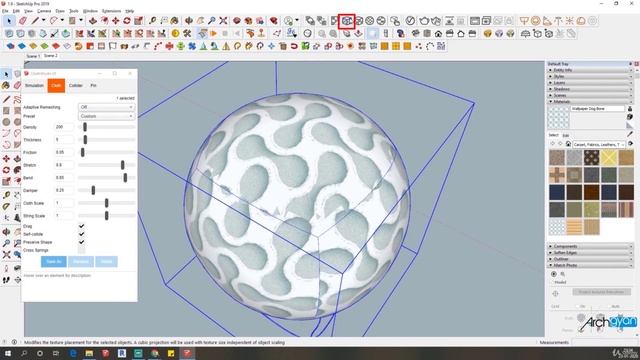Click the Density value field
Screen dimensions: 640x360
coord(64,127)
